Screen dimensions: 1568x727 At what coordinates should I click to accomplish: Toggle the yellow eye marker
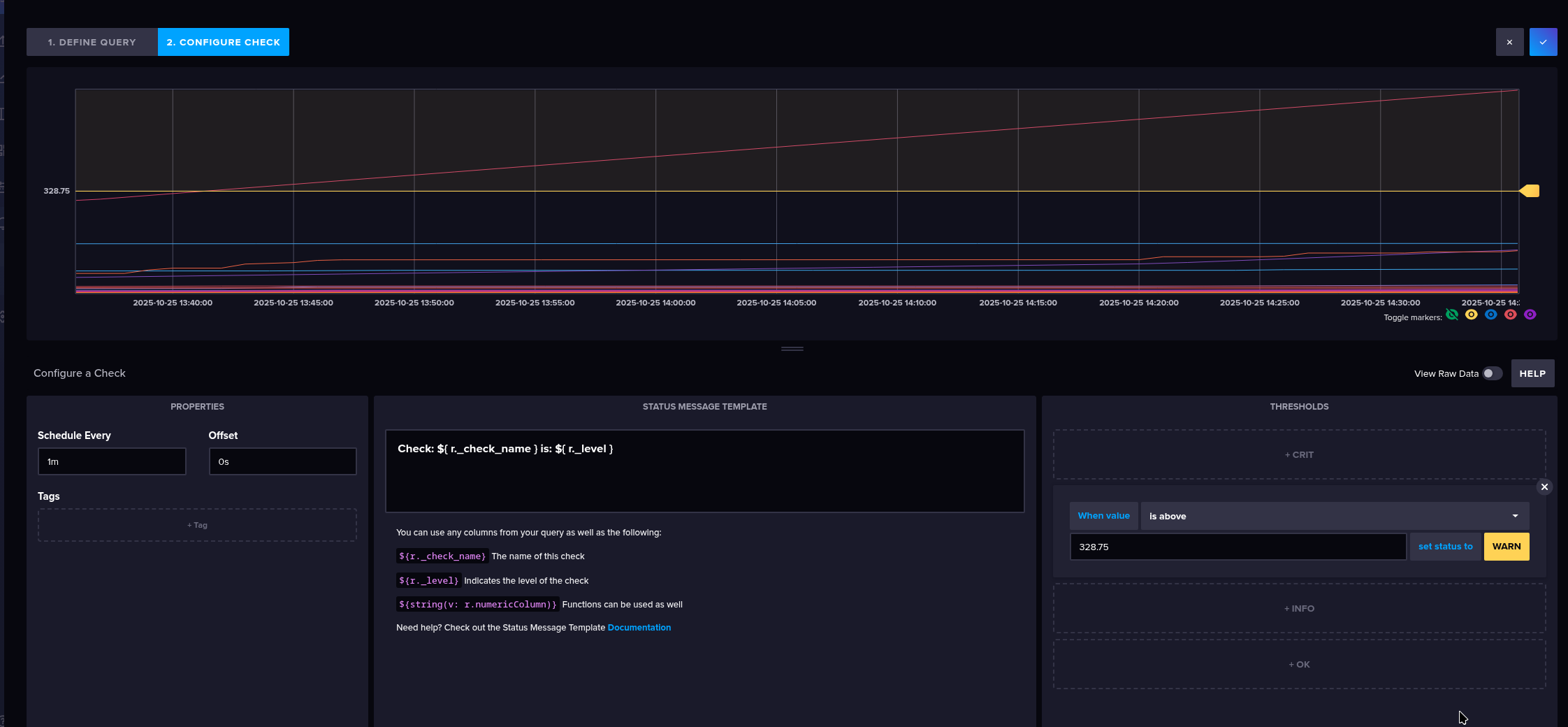coord(1472,315)
